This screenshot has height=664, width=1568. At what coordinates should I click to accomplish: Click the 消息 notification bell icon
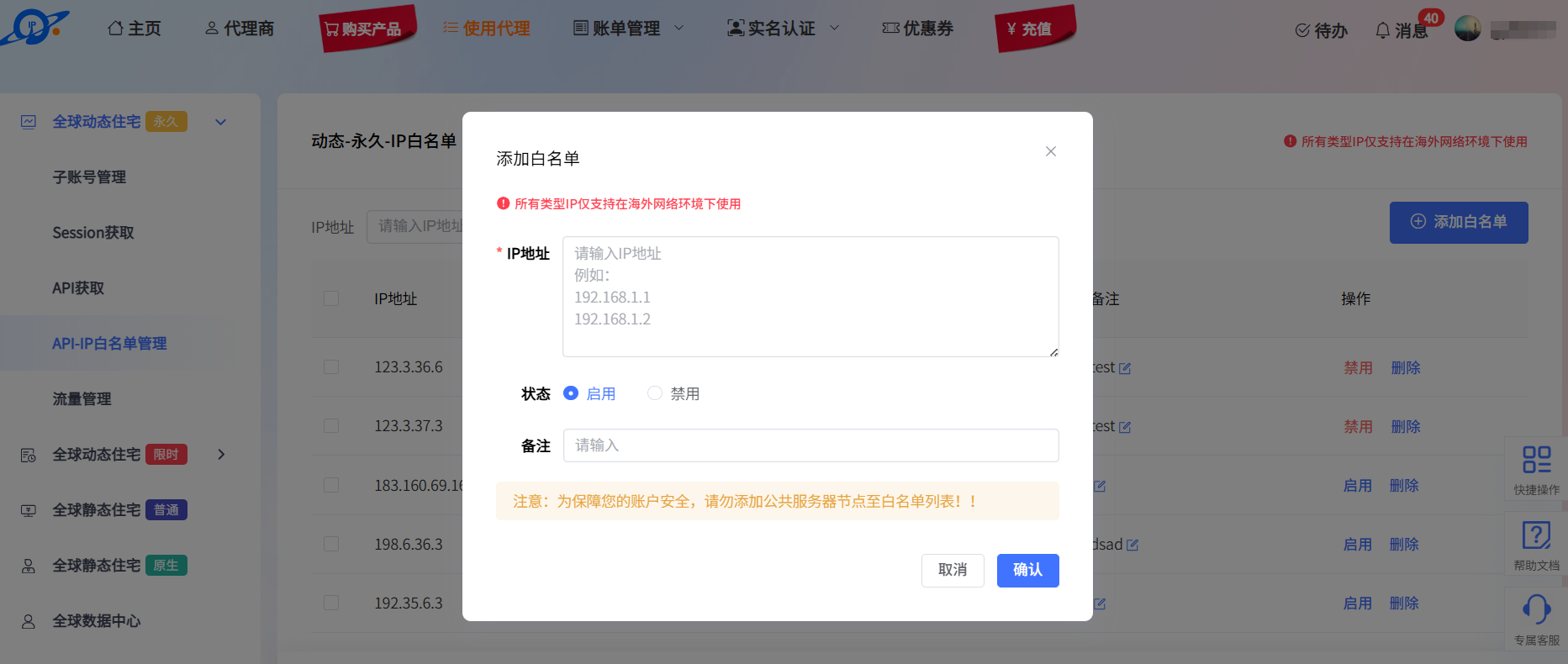pos(1381,29)
